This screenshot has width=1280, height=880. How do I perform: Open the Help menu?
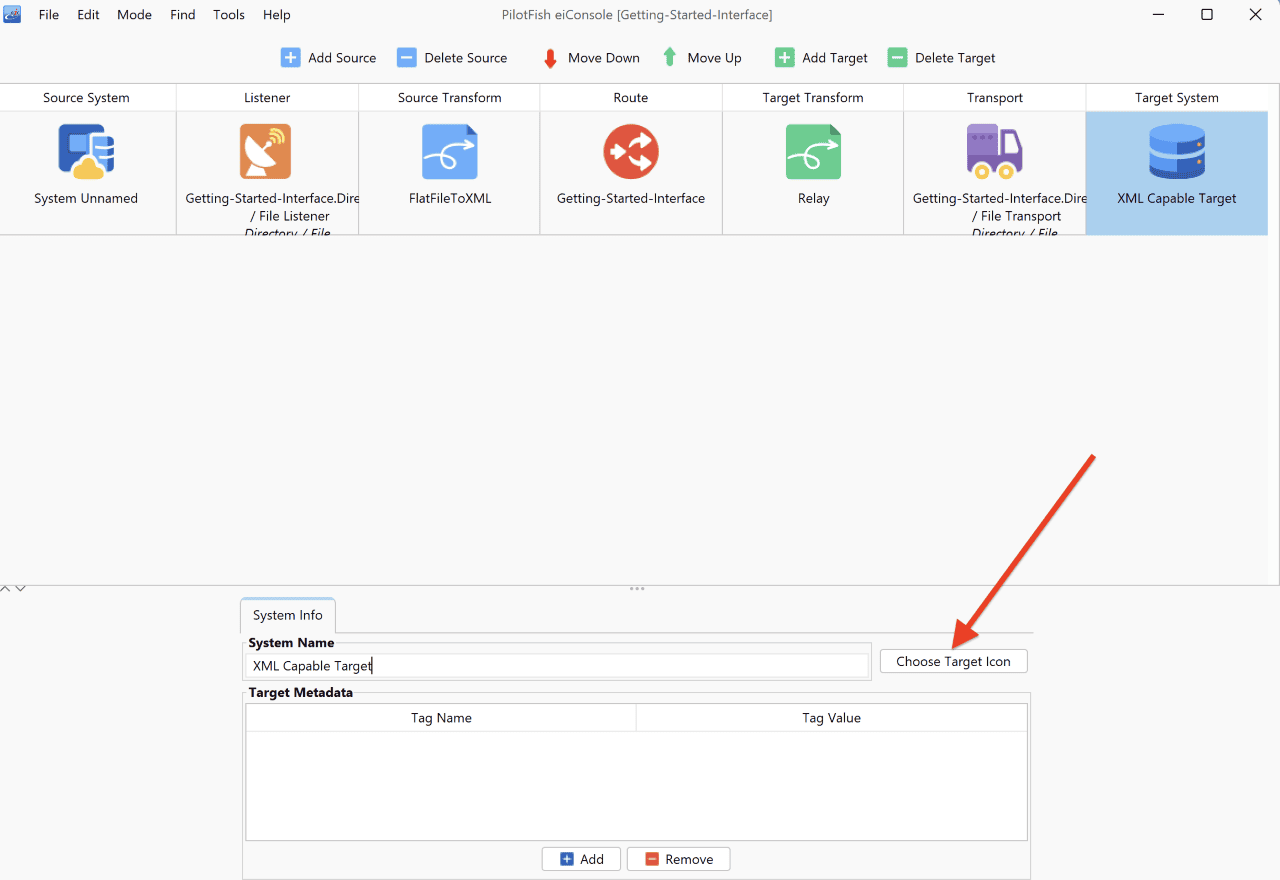click(x=277, y=15)
